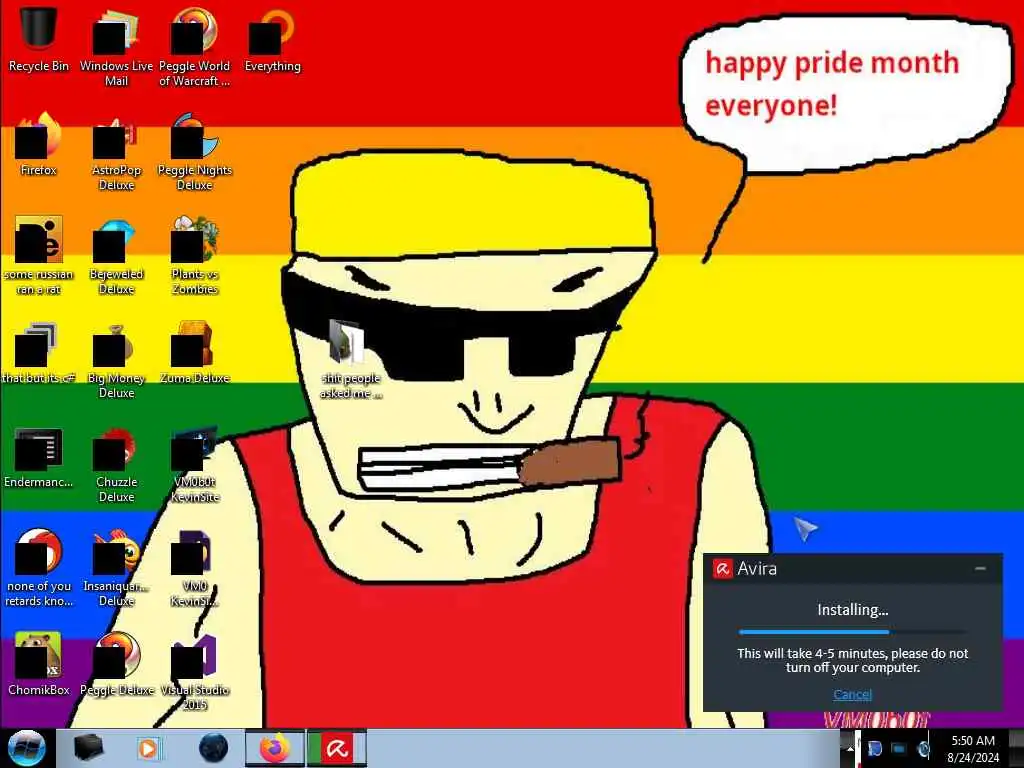Click the 'Installing...' text in Avira
This screenshot has width=1024, height=768.
[852, 609]
